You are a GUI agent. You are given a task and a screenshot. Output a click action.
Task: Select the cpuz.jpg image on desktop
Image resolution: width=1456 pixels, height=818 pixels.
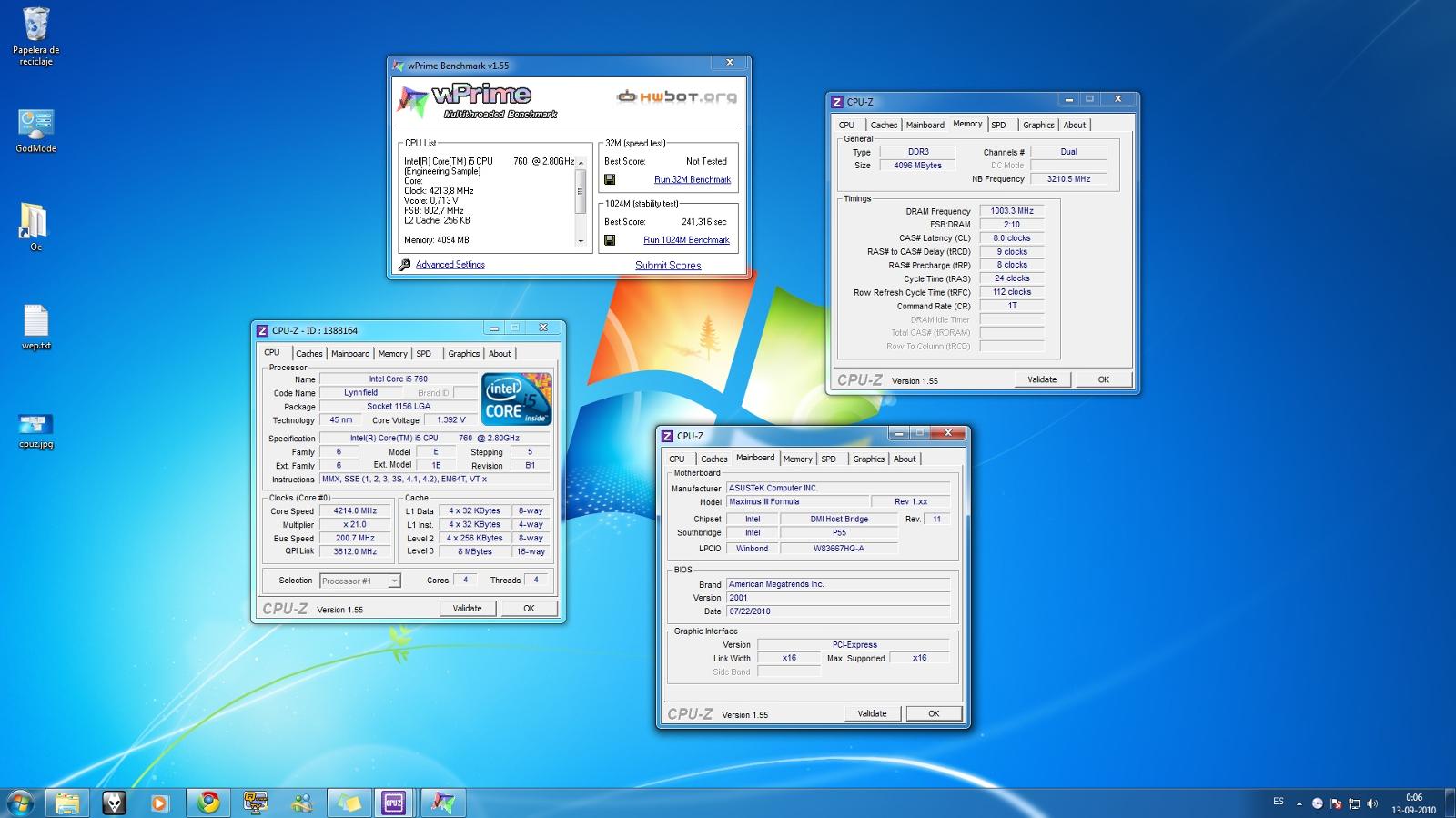click(x=36, y=431)
